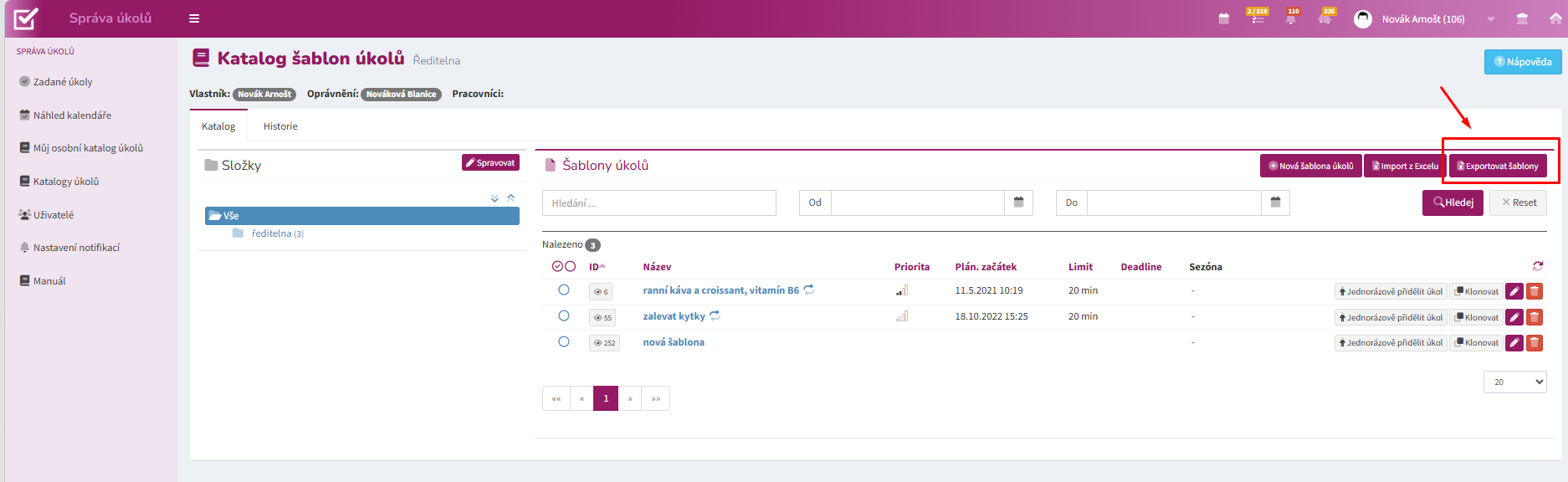1568x482 pixels.
Task: Click the Novák Arnošt user avatar
Action: pyautogui.click(x=1363, y=18)
